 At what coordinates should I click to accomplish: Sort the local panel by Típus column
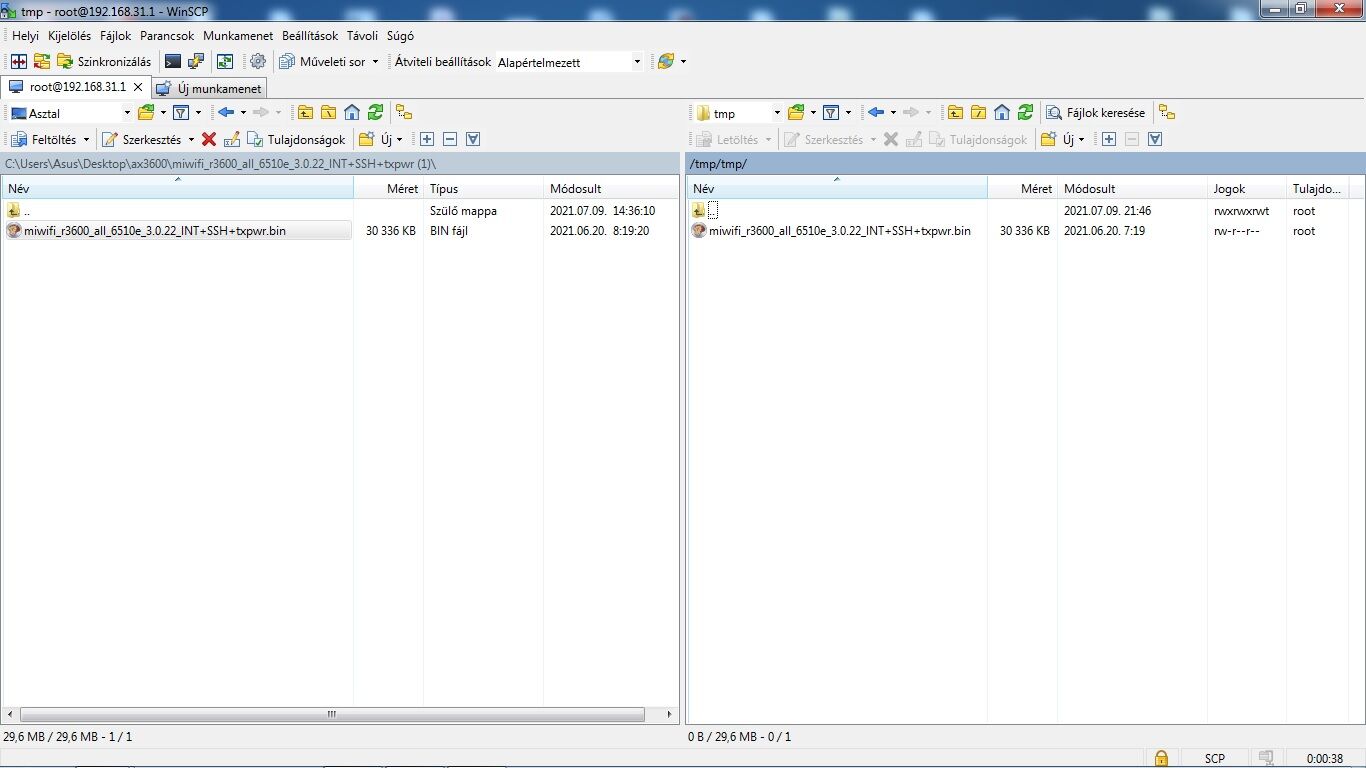(x=484, y=188)
